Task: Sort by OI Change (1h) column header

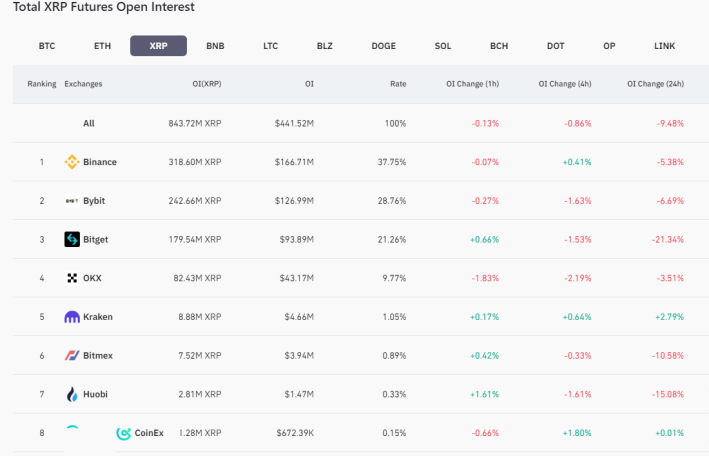Action: (473, 84)
